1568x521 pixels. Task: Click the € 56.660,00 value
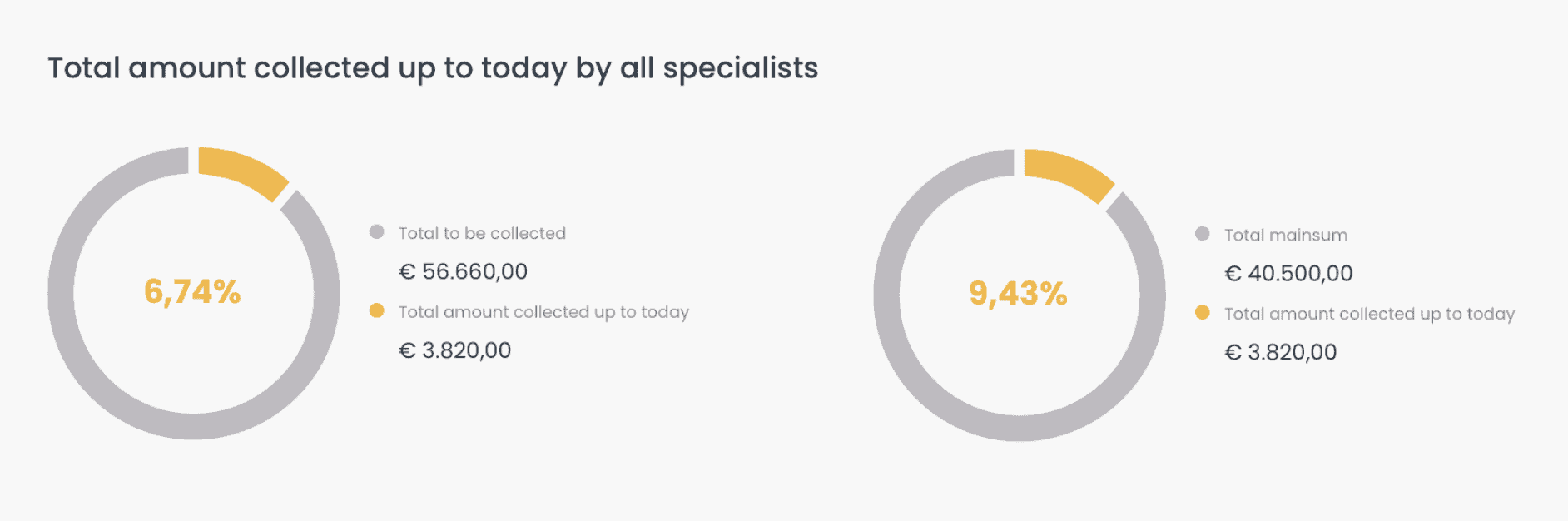[464, 272]
